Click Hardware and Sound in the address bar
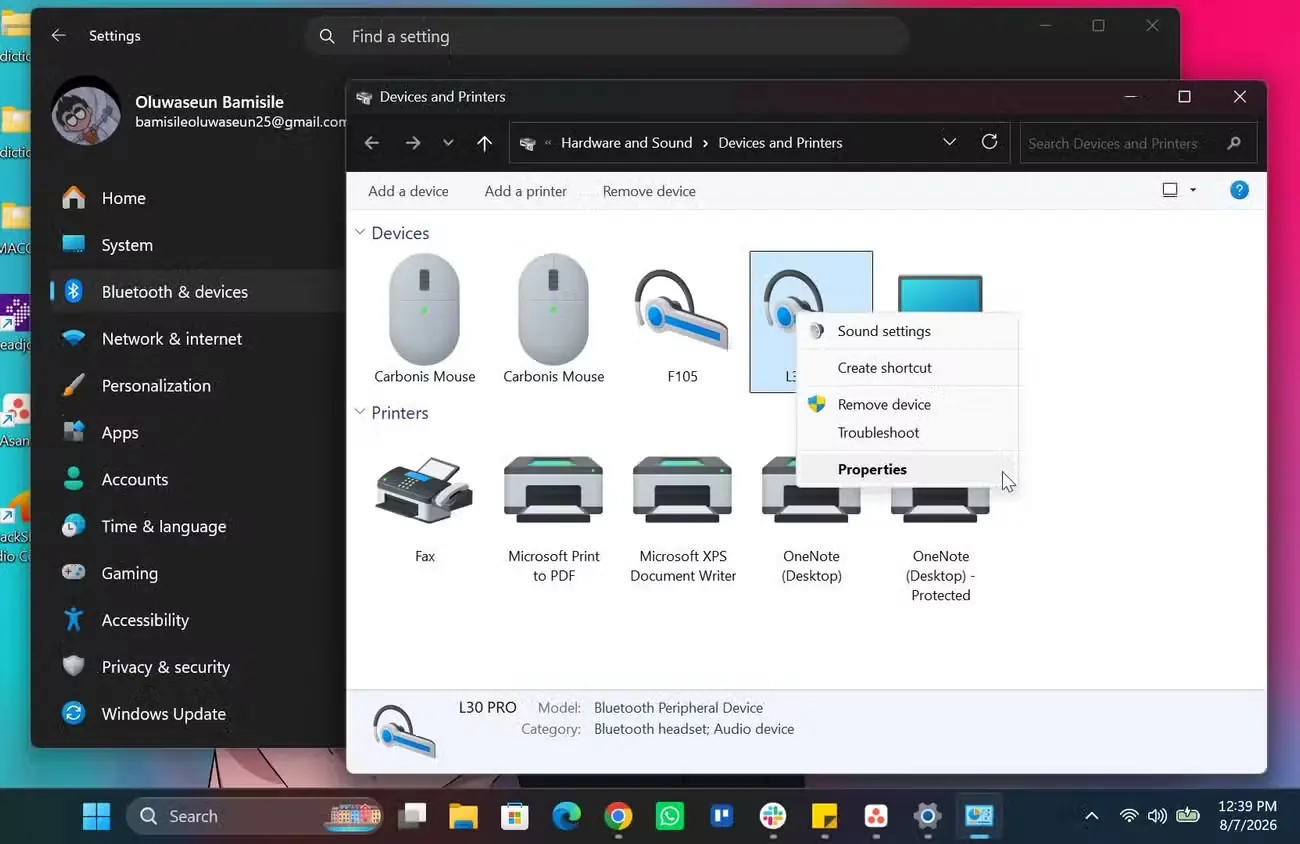 point(626,143)
